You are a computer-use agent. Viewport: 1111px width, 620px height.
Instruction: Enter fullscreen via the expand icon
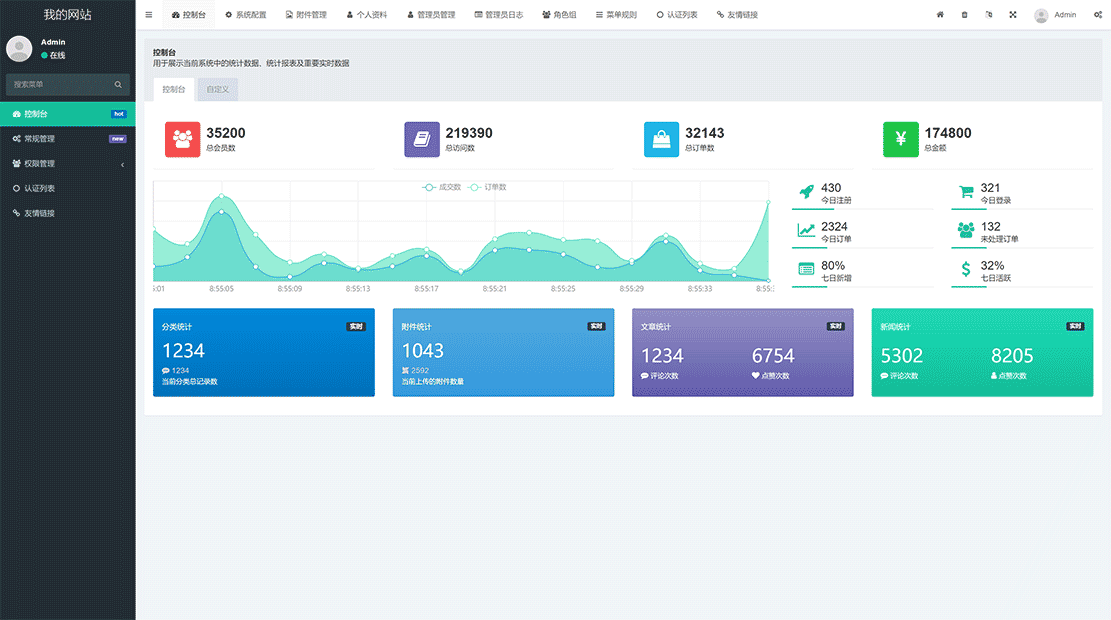1012,14
